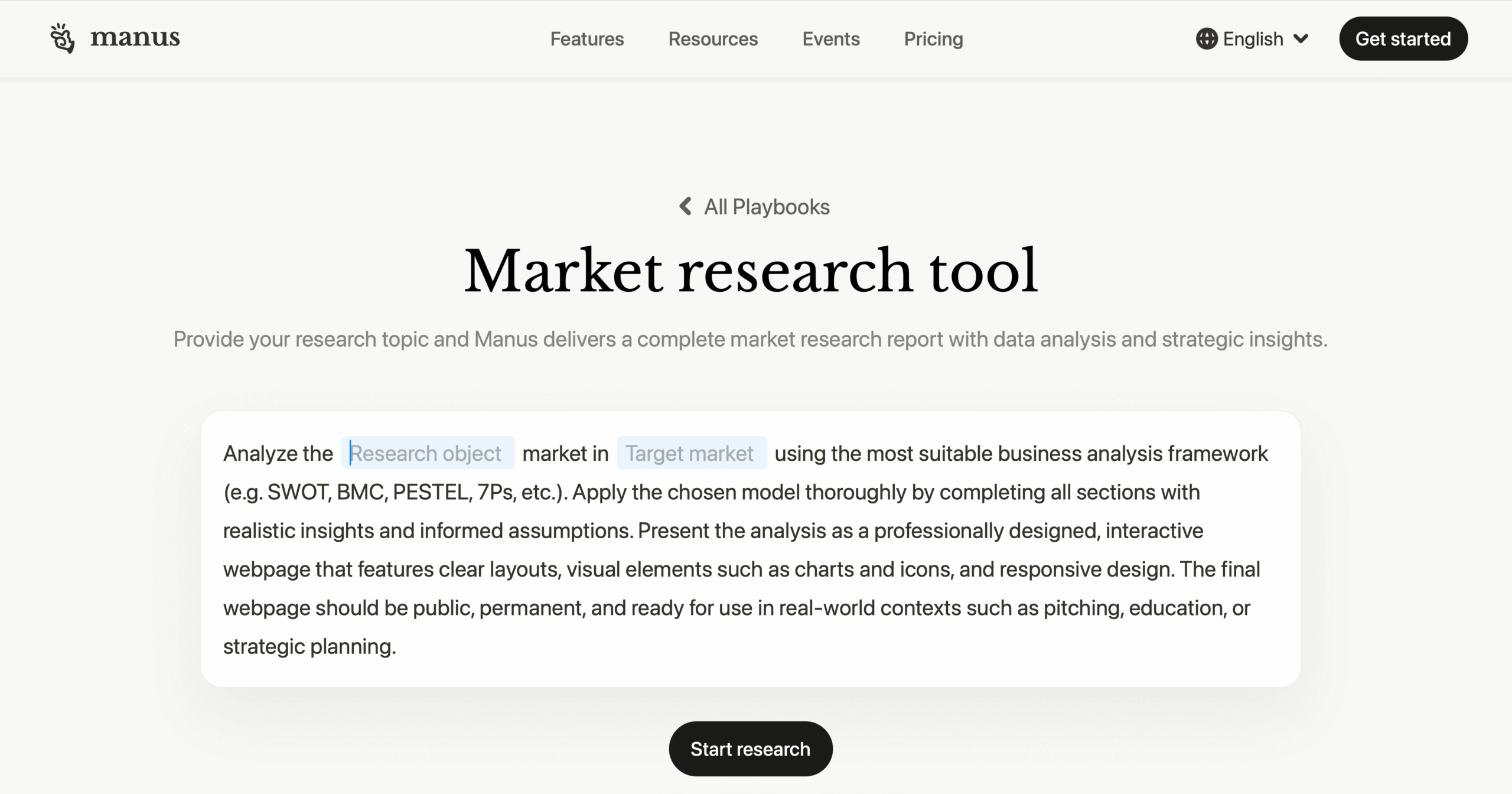Open the Pricing page
The width and height of the screenshot is (1512, 794).
pos(933,39)
